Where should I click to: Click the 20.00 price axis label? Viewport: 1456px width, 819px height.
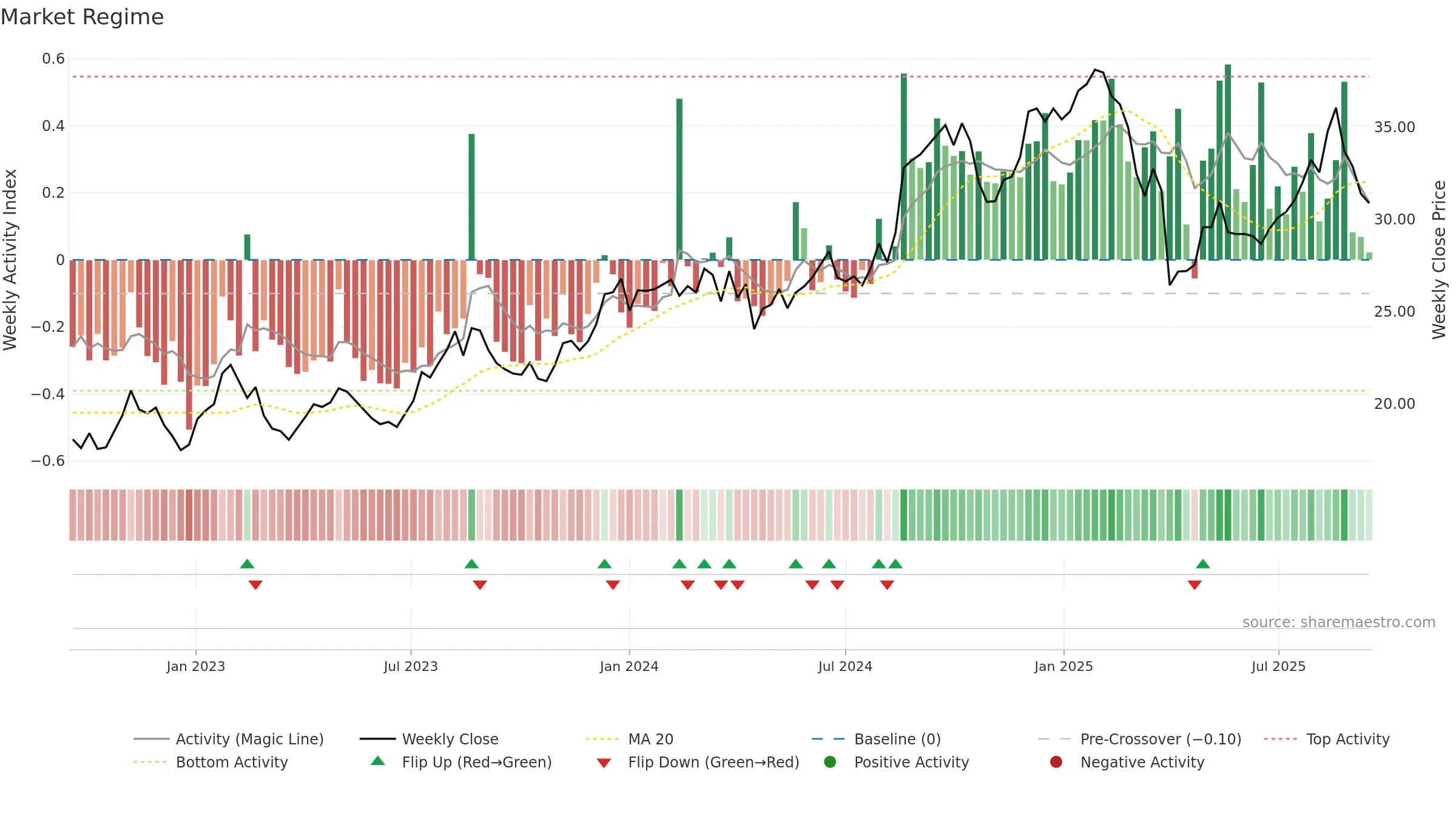coord(1395,404)
